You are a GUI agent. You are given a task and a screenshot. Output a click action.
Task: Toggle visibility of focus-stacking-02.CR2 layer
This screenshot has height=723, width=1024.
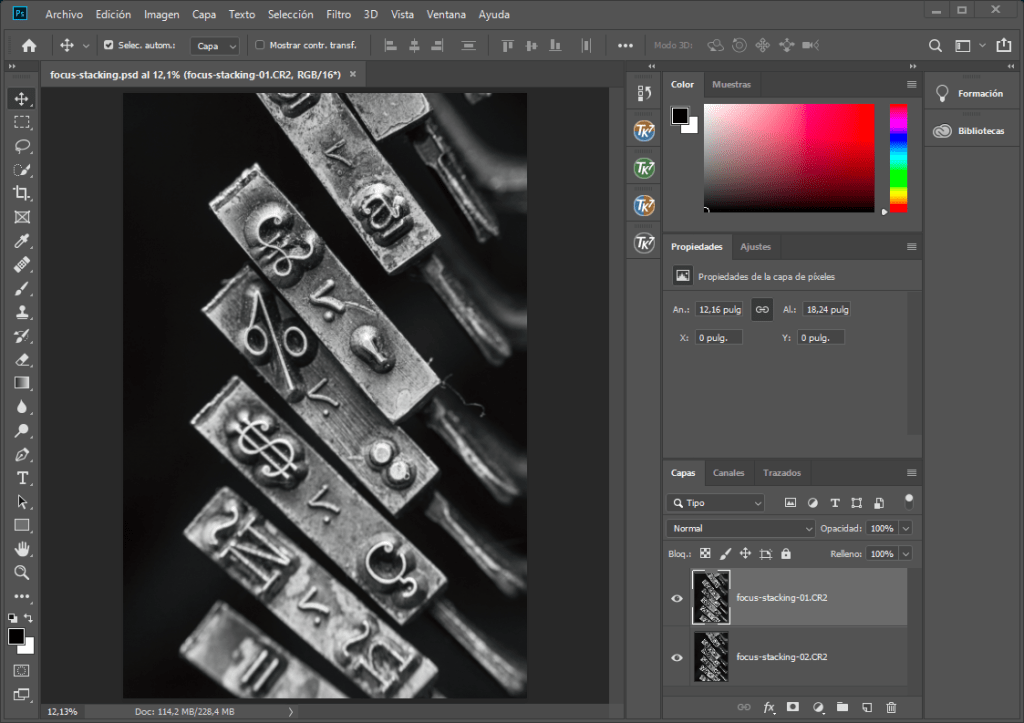pos(677,657)
